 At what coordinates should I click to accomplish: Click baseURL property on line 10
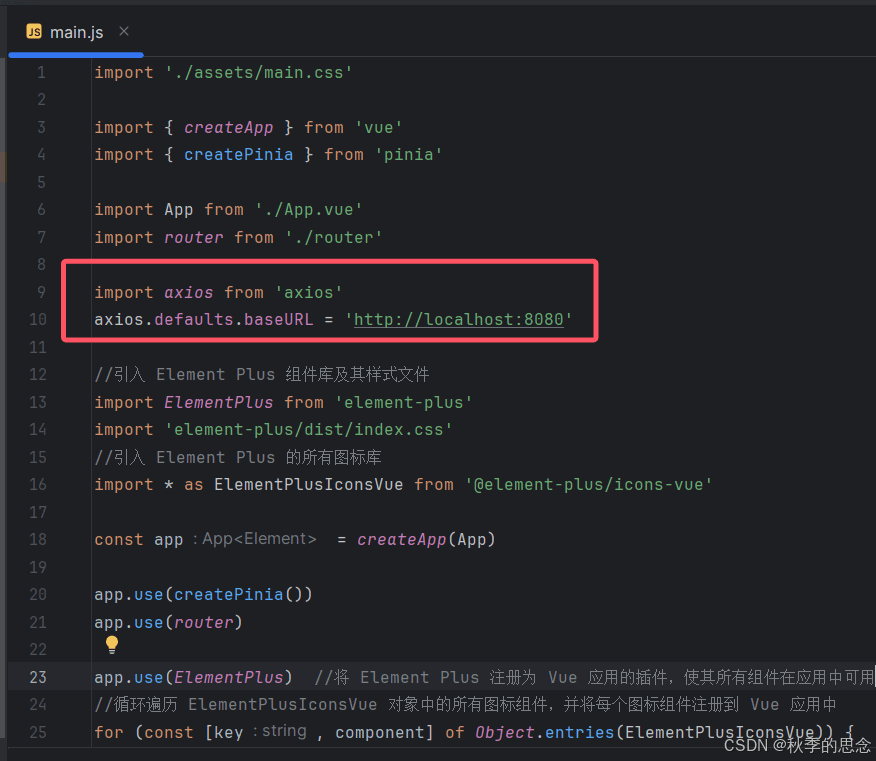278,320
